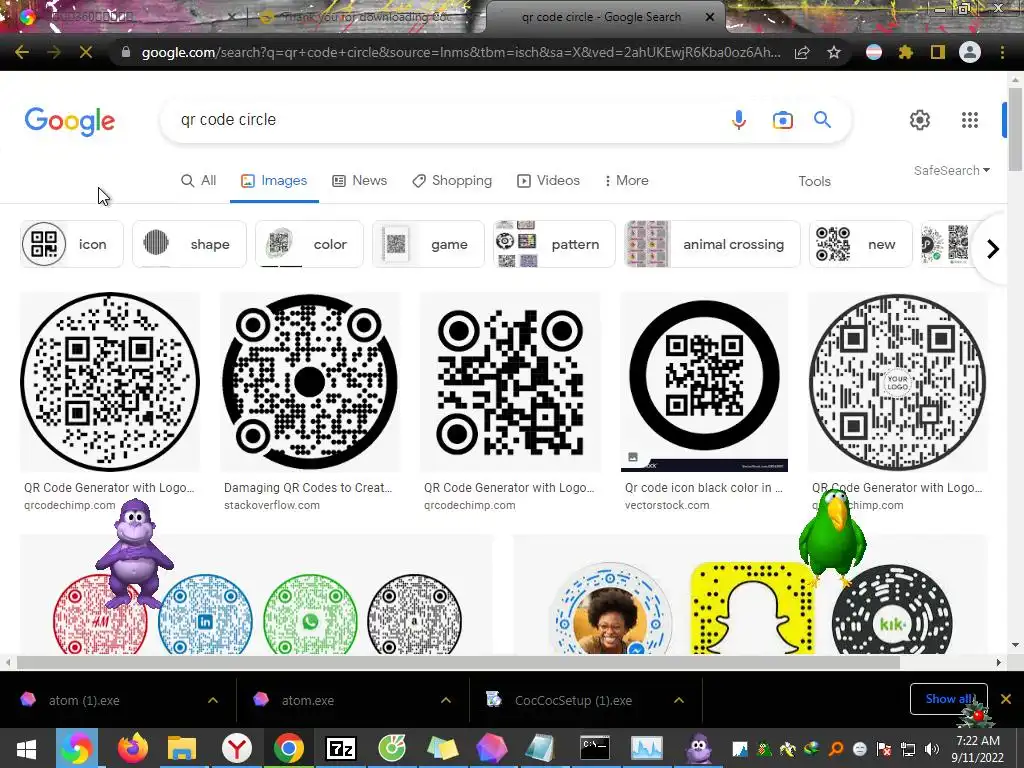Stop loading the page

86,52
